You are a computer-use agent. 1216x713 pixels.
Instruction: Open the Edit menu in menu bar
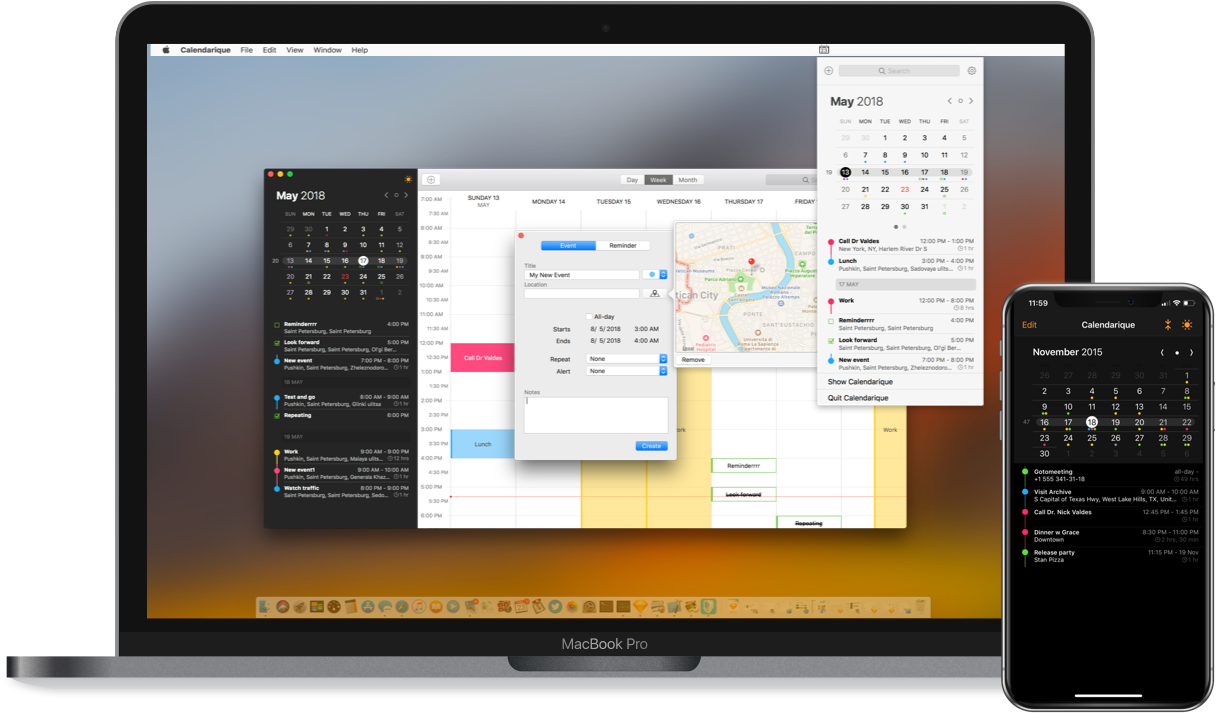[270, 50]
